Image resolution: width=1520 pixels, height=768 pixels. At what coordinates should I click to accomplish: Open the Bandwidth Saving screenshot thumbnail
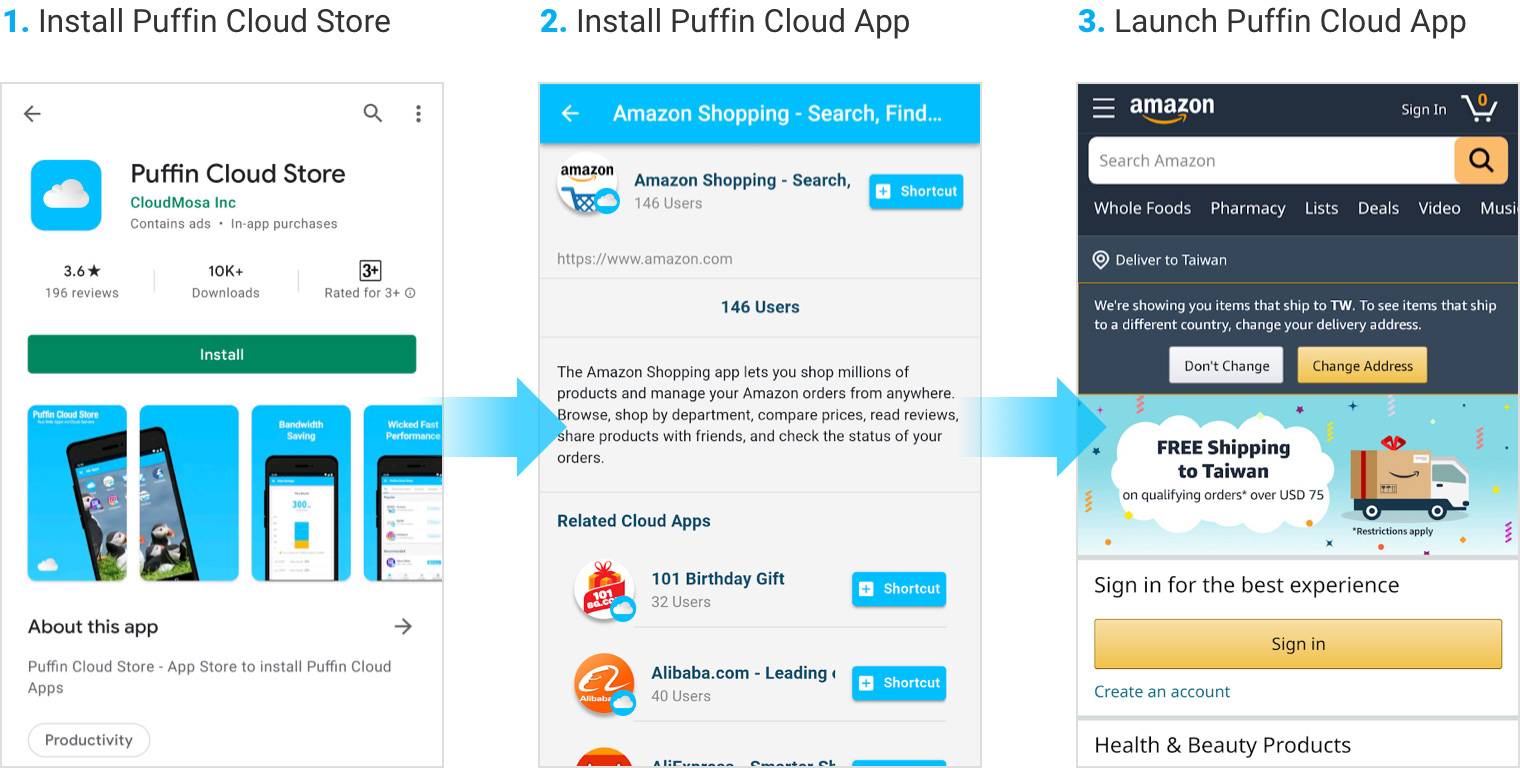click(x=301, y=492)
